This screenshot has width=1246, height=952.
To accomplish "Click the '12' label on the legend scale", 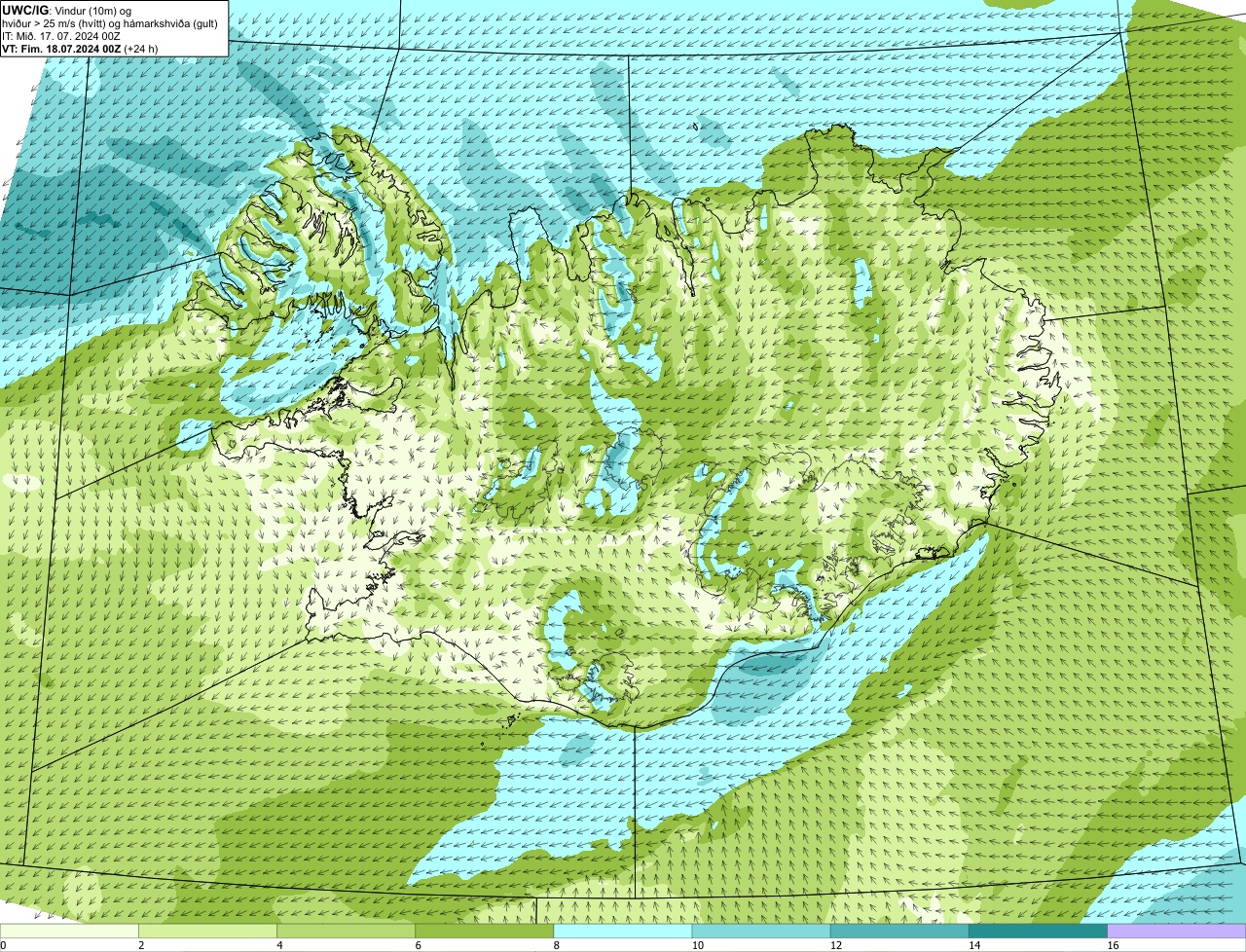I will [835, 945].
